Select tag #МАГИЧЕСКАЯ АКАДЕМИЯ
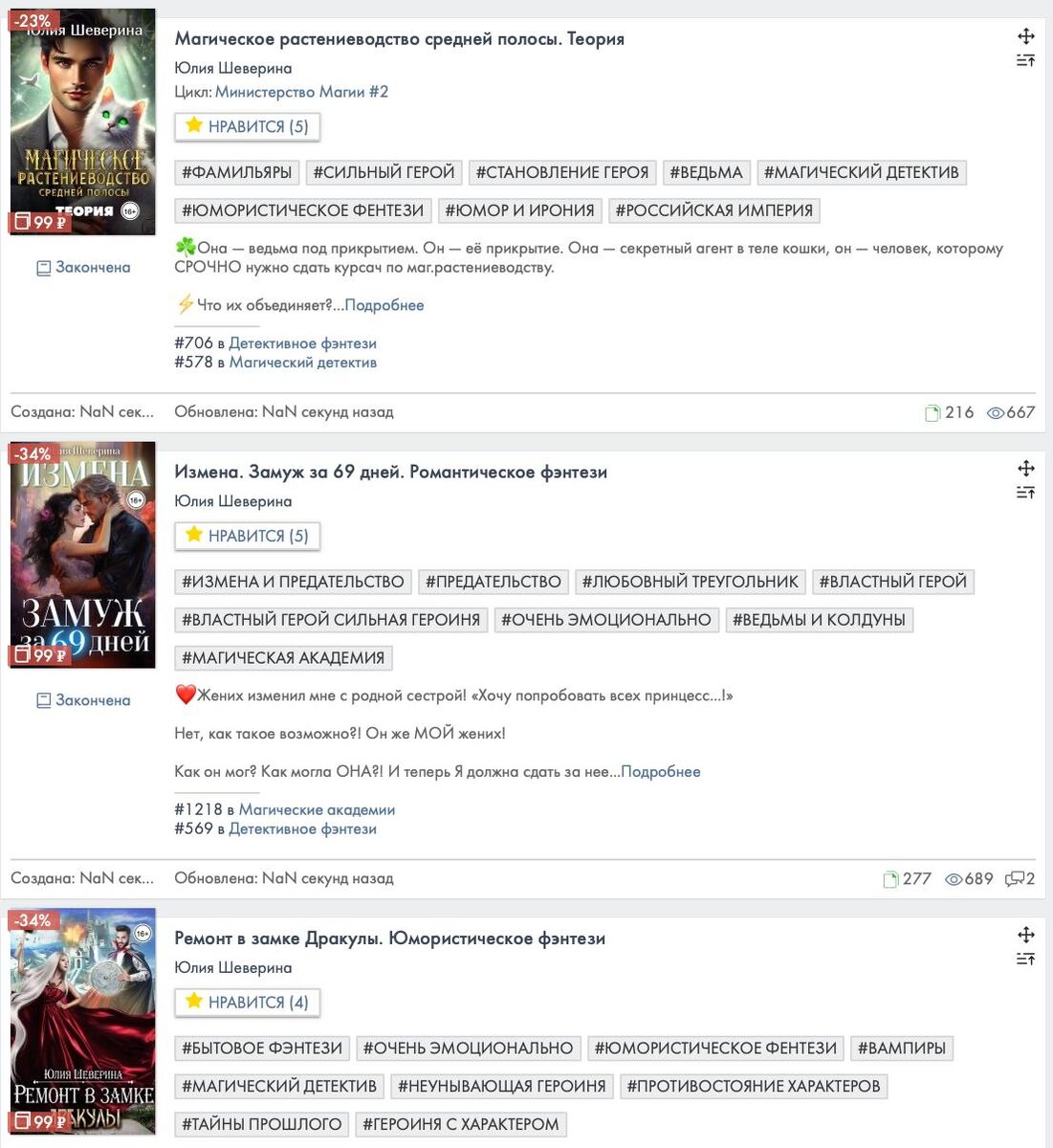The height and width of the screenshot is (1148, 1053). 283,658
